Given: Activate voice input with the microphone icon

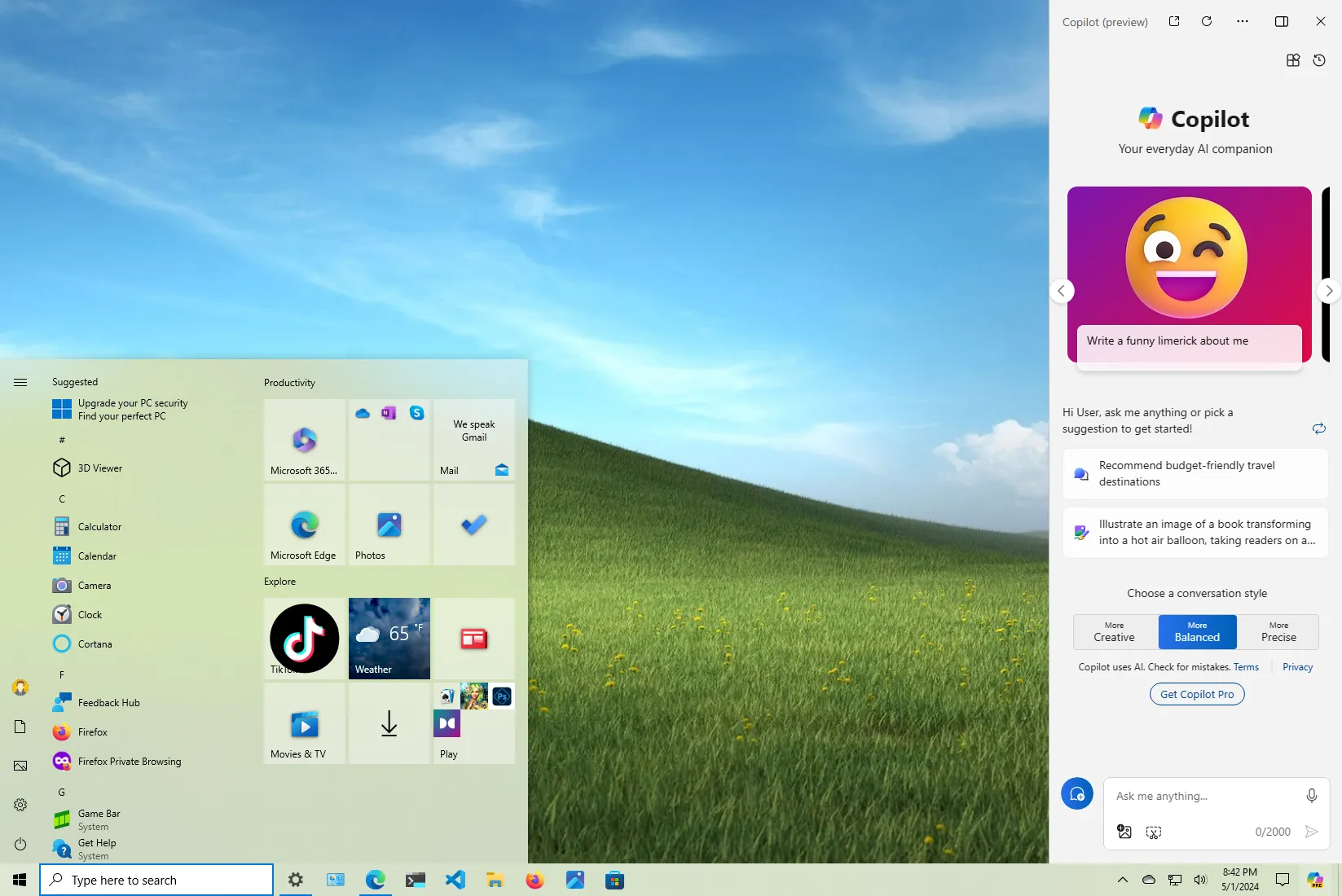Looking at the screenshot, I should point(1311,796).
